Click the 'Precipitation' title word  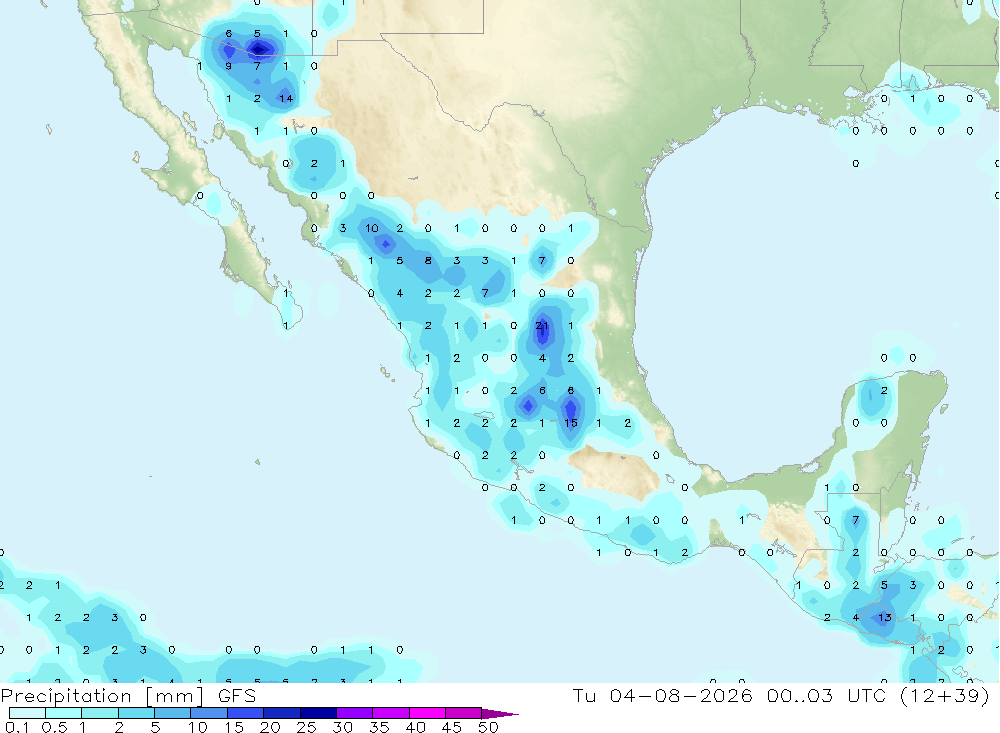pyautogui.click(x=66, y=695)
